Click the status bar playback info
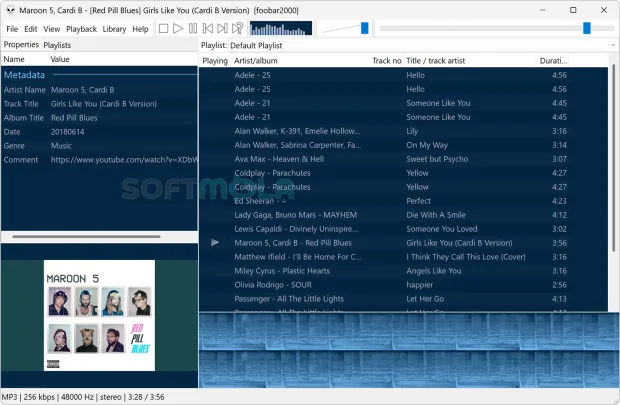Viewport: 620px width, 405px height. point(83,397)
